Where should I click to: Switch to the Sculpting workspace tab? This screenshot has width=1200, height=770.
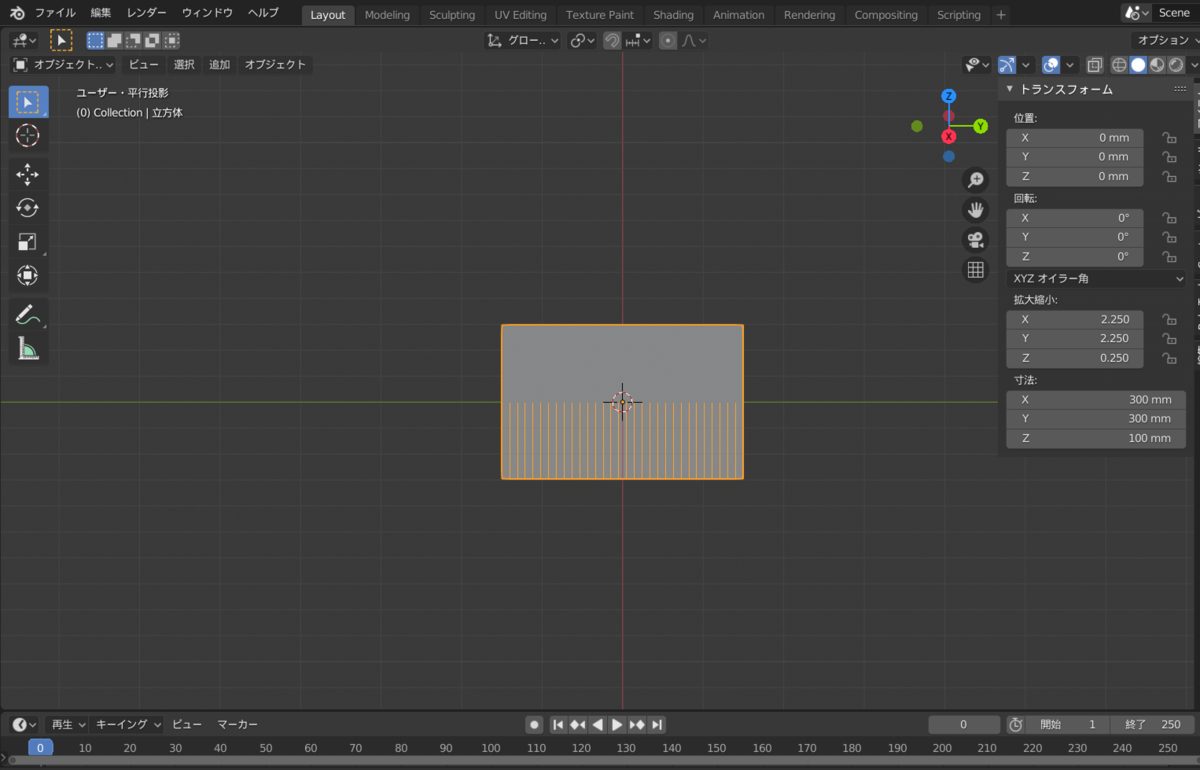[x=452, y=15]
